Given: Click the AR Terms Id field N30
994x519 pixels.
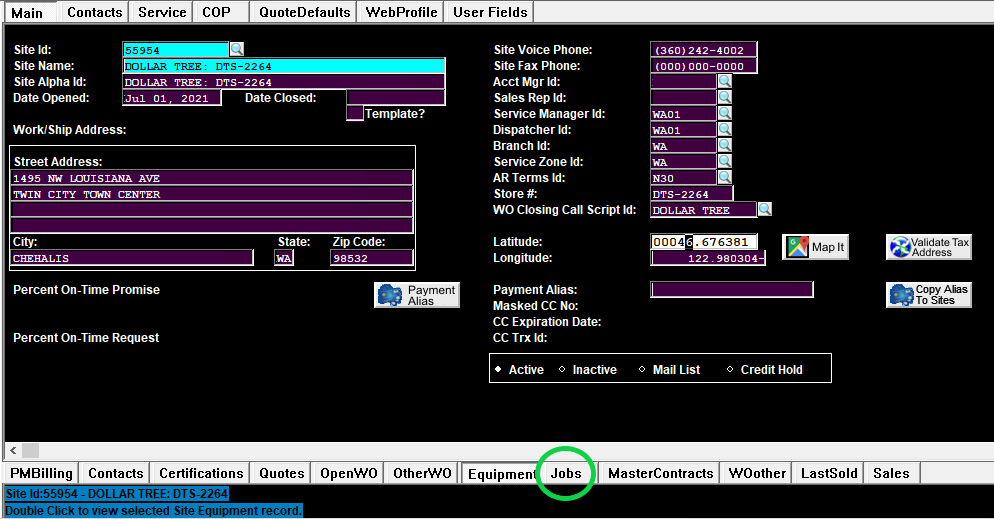Looking at the screenshot, I should click(683, 178).
